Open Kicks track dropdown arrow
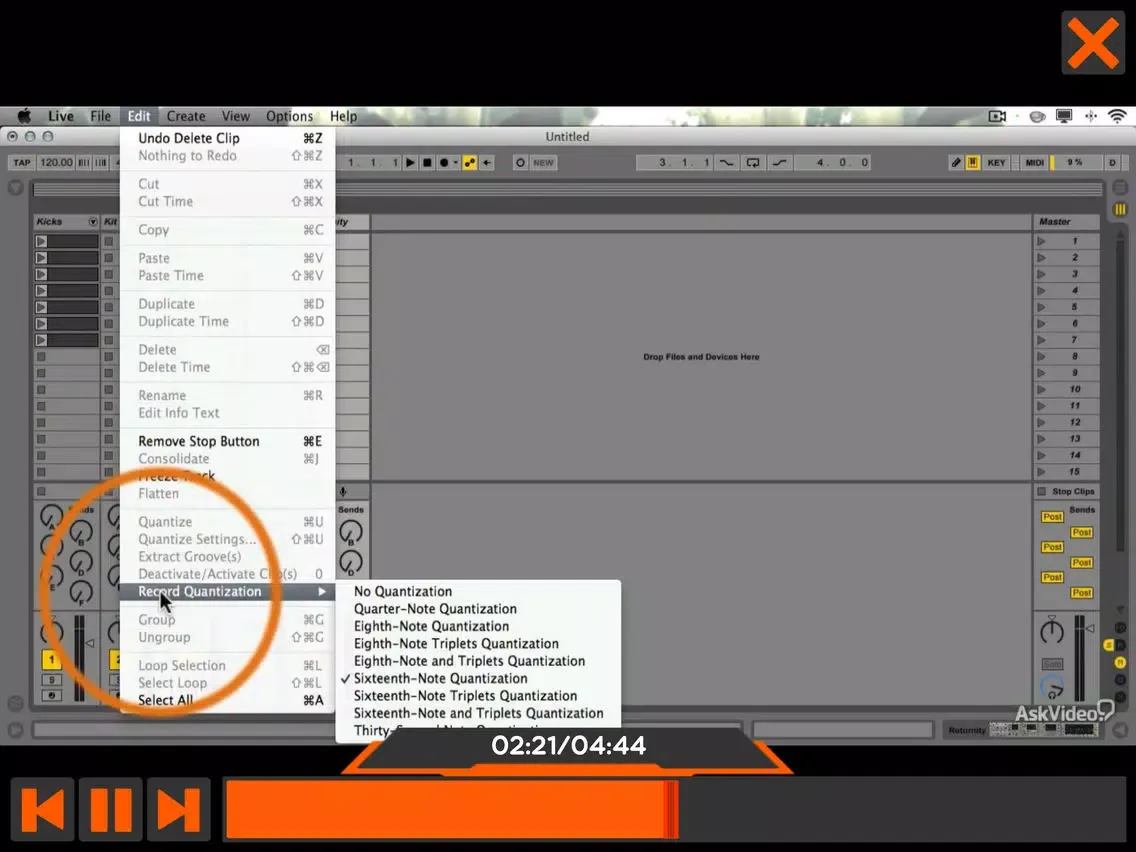 93,221
